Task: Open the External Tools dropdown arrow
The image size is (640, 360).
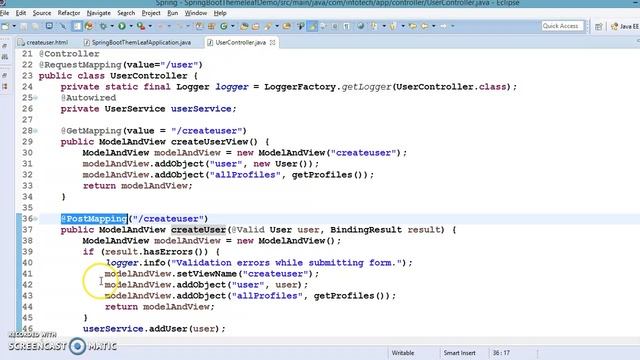Action: tap(150, 26)
